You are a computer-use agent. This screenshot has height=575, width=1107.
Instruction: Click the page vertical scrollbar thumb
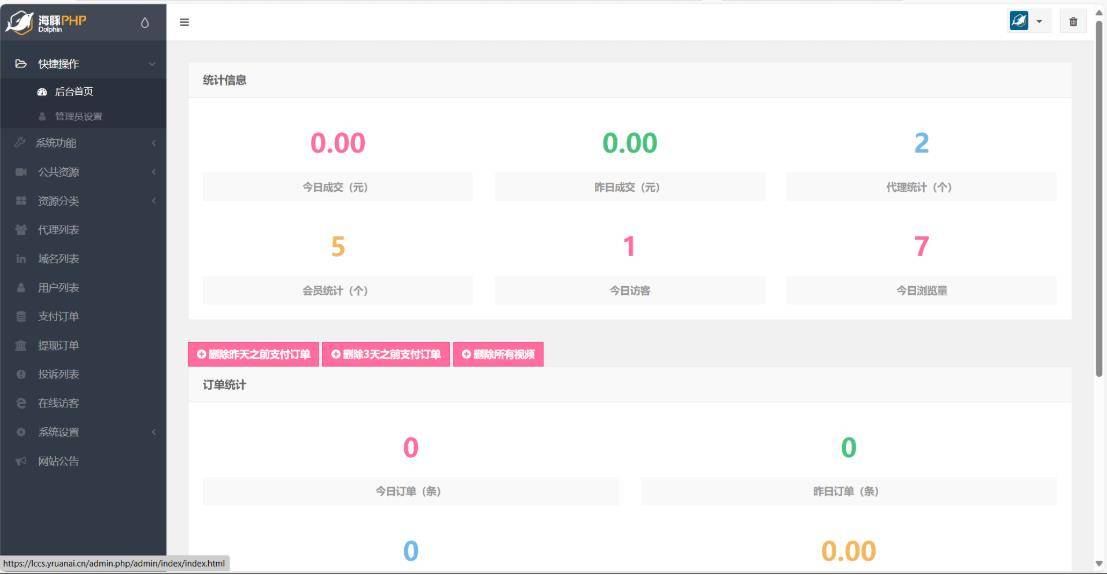tap(1099, 198)
